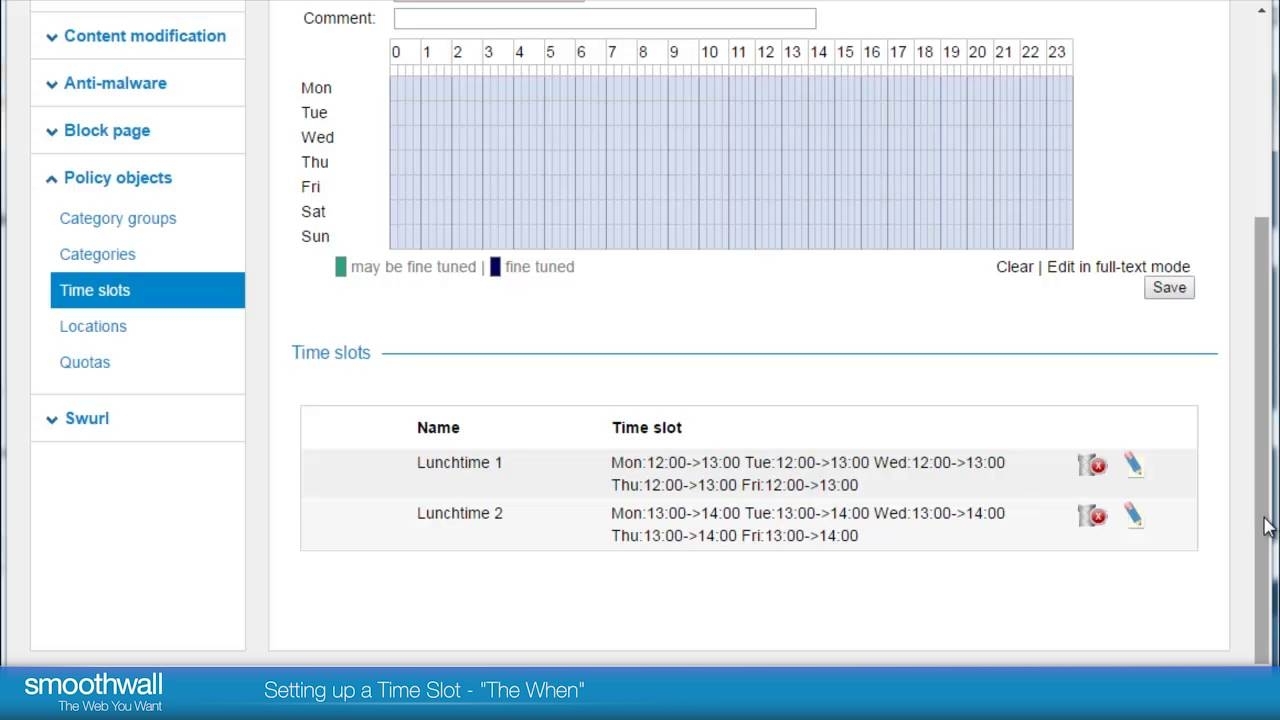The width and height of the screenshot is (1280, 720).
Task: Click the Name column header
Action: click(438, 427)
